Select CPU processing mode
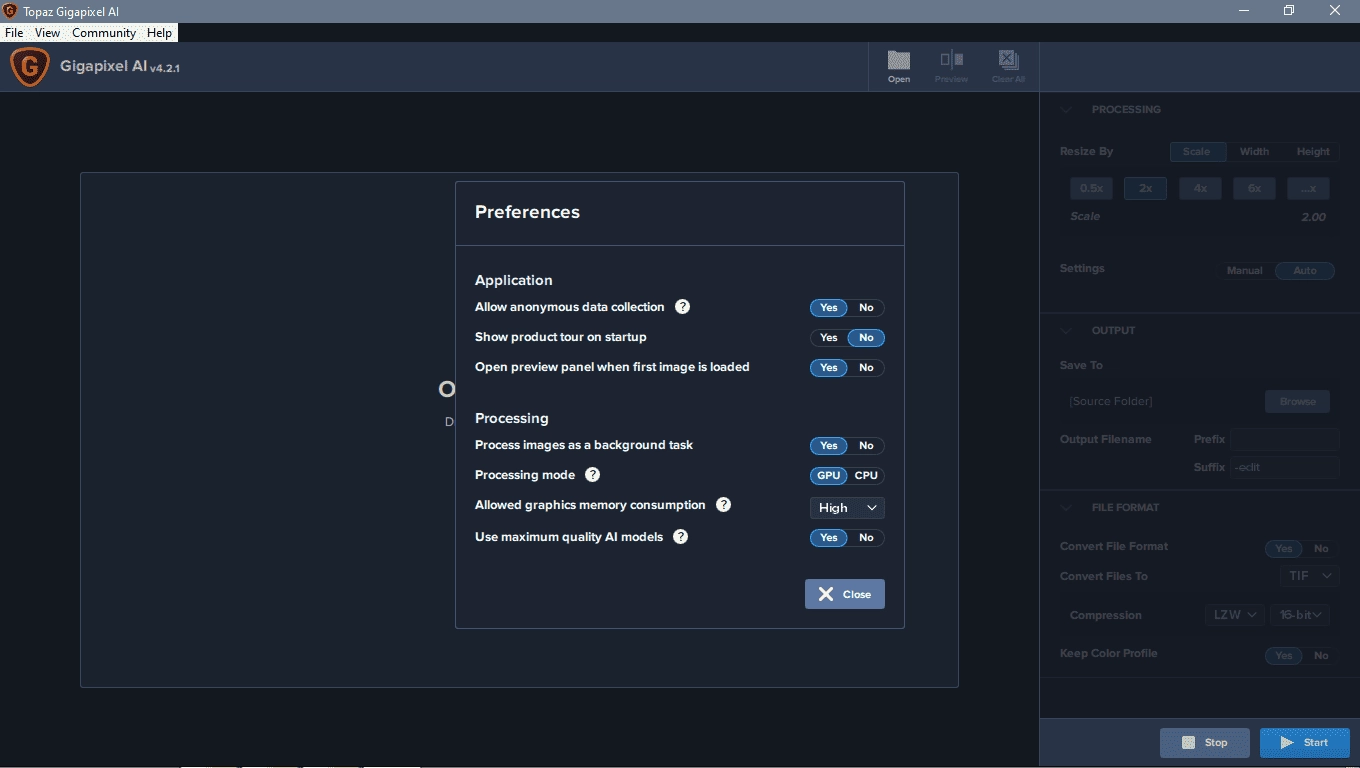The image size is (1360, 768). pos(866,476)
